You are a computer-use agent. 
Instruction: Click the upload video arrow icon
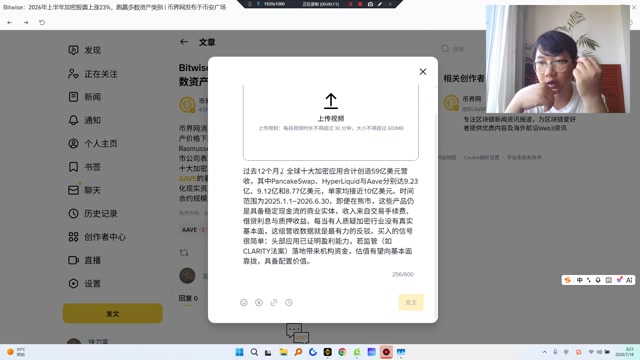pos(331,101)
